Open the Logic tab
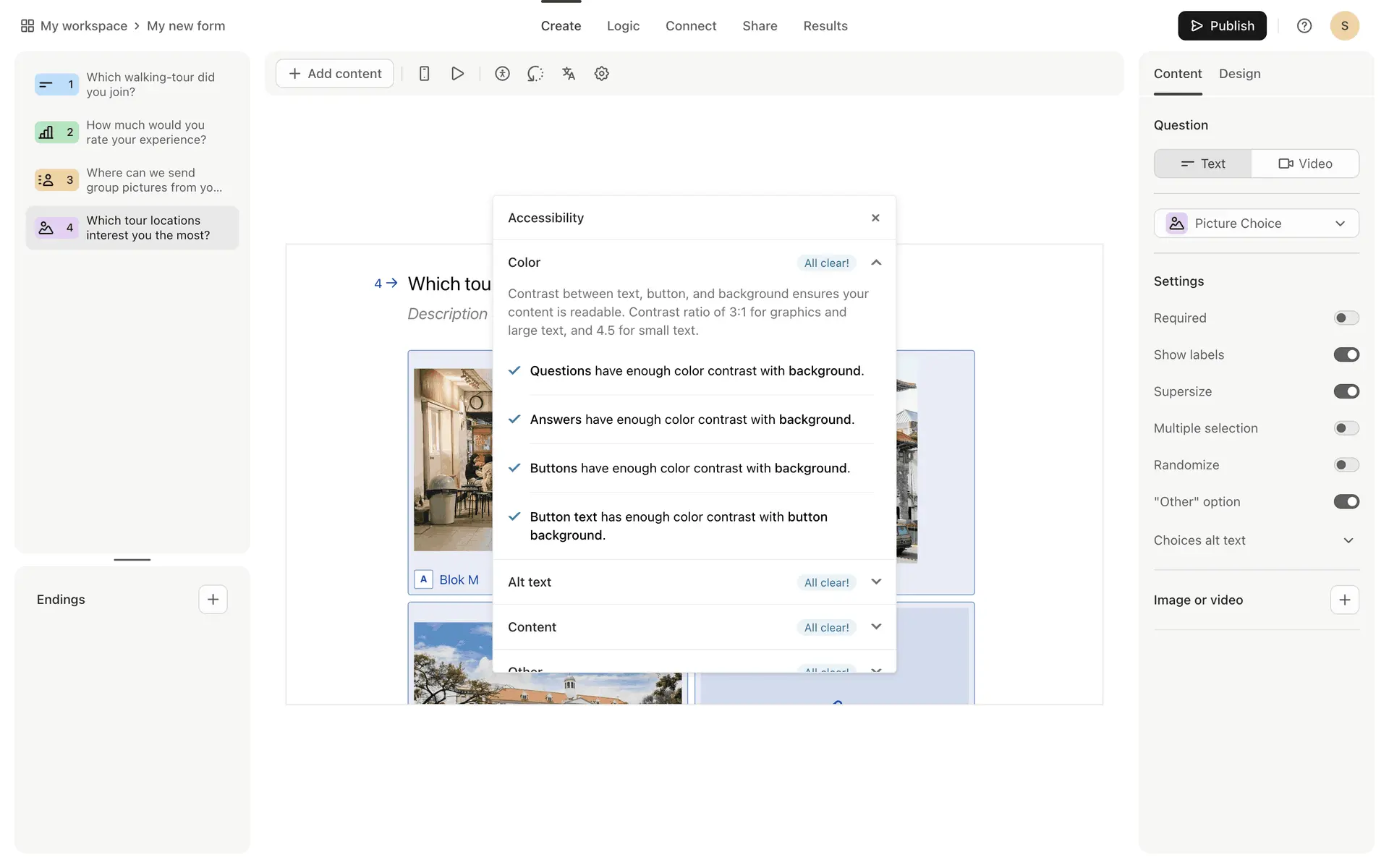This screenshot has height=868, width=1389. point(623,26)
